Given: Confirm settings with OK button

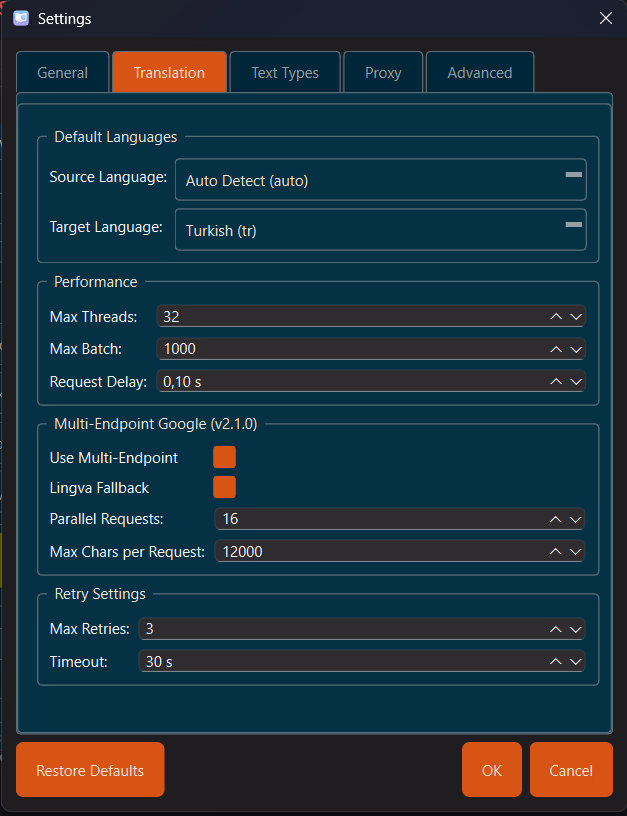Looking at the screenshot, I should point(491,770).
